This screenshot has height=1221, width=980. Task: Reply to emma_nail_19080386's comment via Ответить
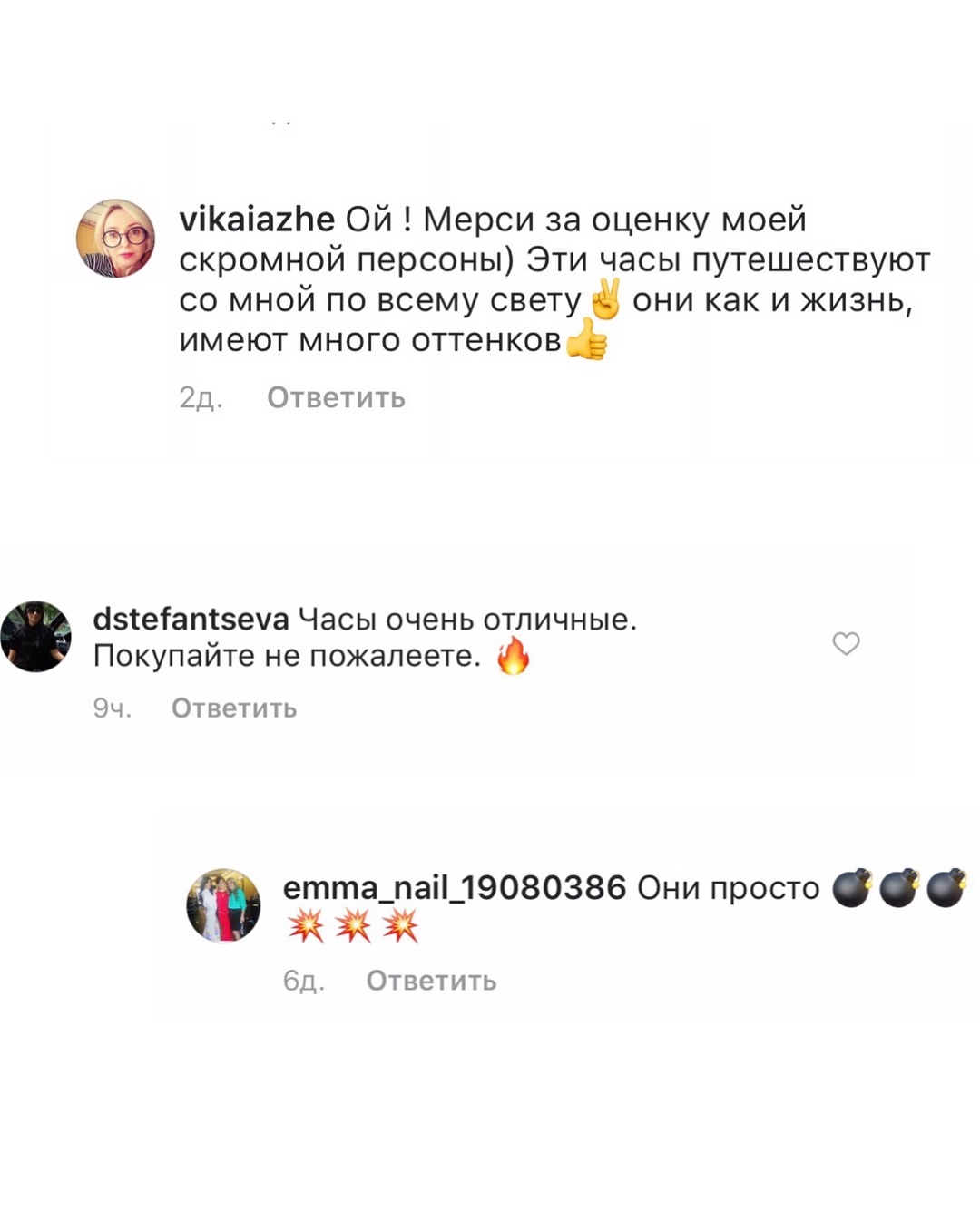[x=431, y=981]
